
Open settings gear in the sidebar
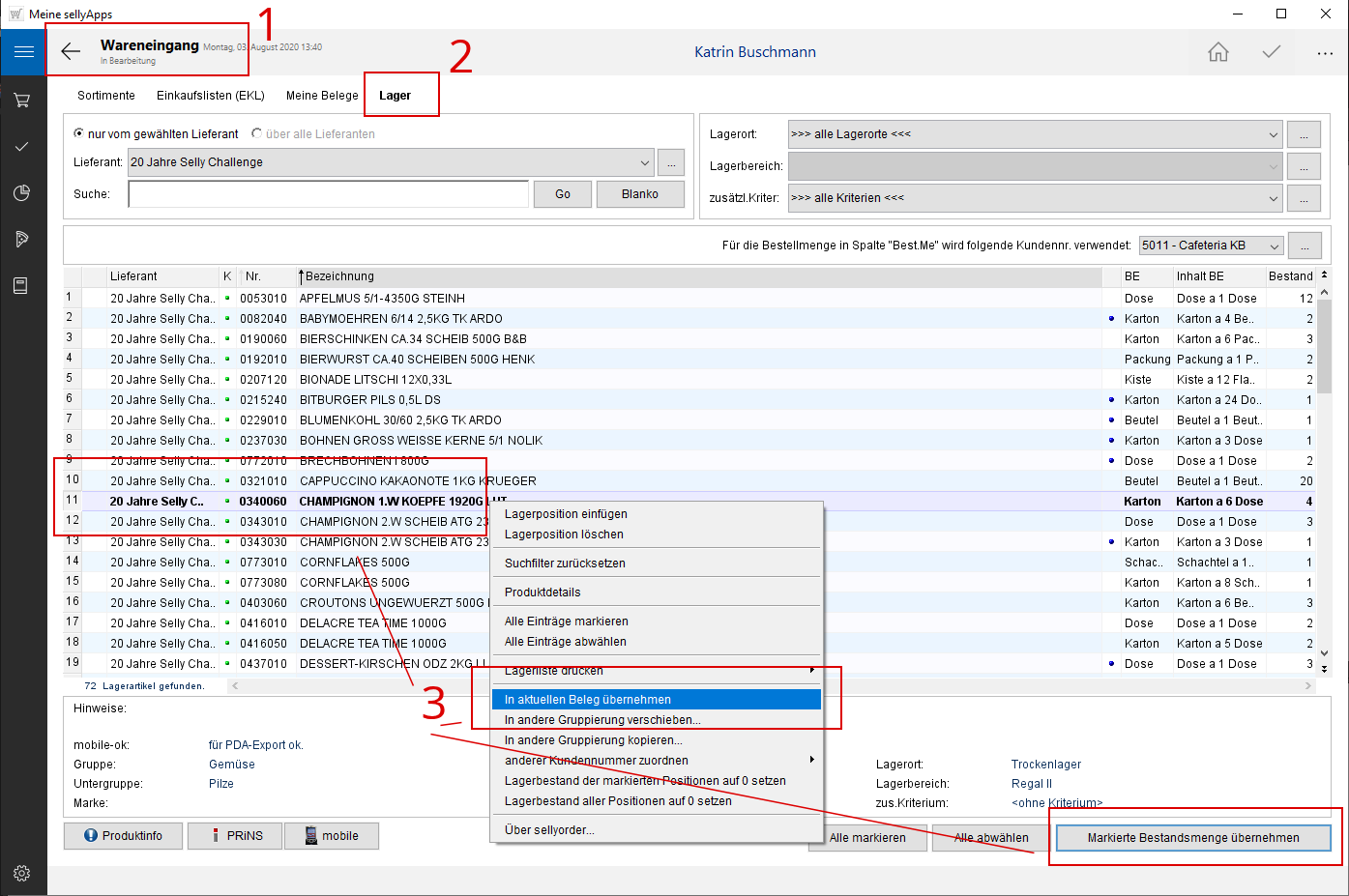[x=22, y=873]
